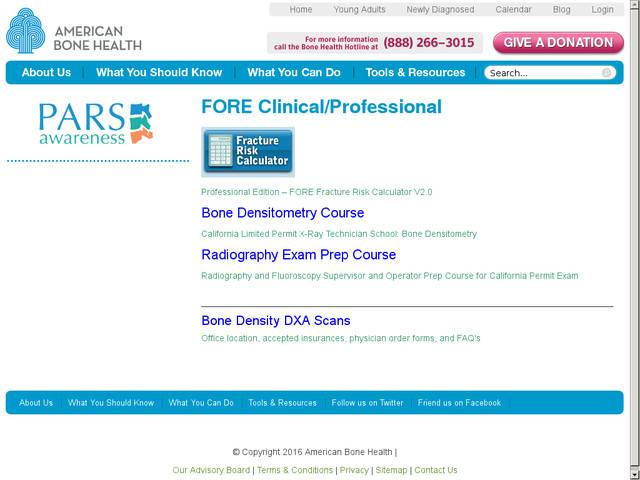Image resolution: width=640 pixels, height=480 pixels.
Task: Open Office location, accepted insurances description link
Action: (341, 338)
